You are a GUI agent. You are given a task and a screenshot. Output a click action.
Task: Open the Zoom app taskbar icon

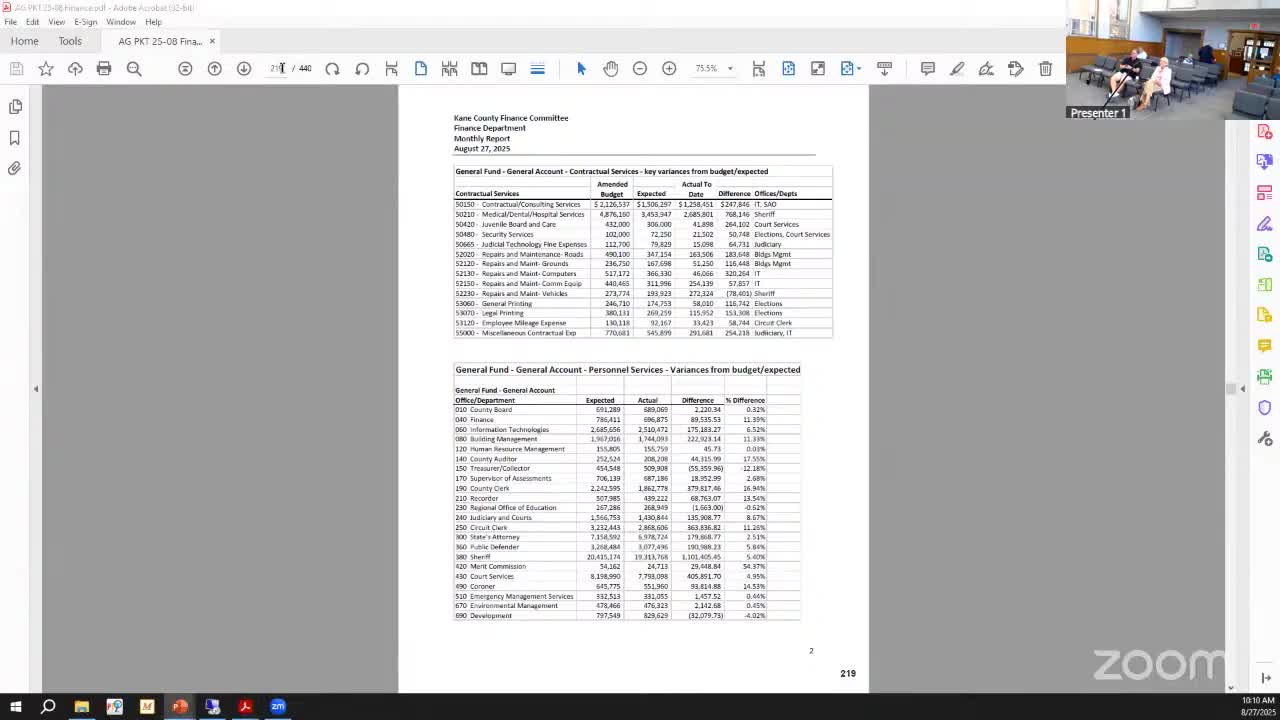tap(278, 706)
